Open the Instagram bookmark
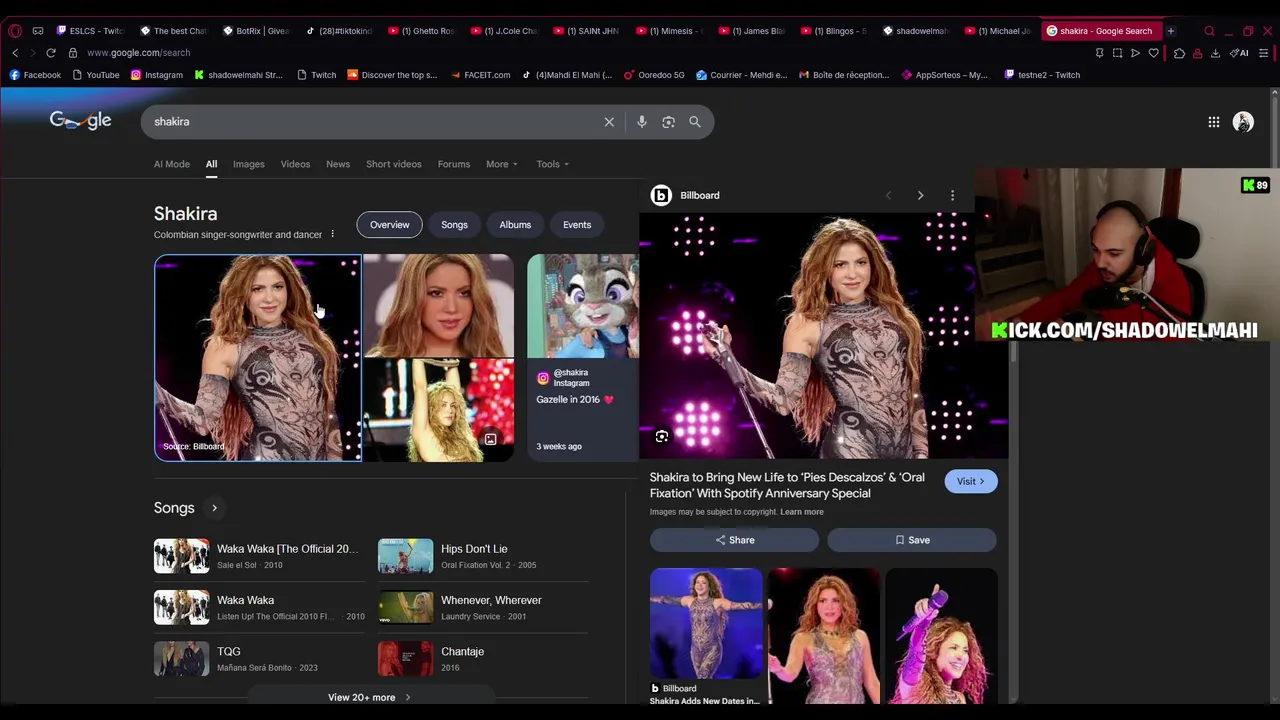Screen dimensions: 1280x720 tap(157, 75)
